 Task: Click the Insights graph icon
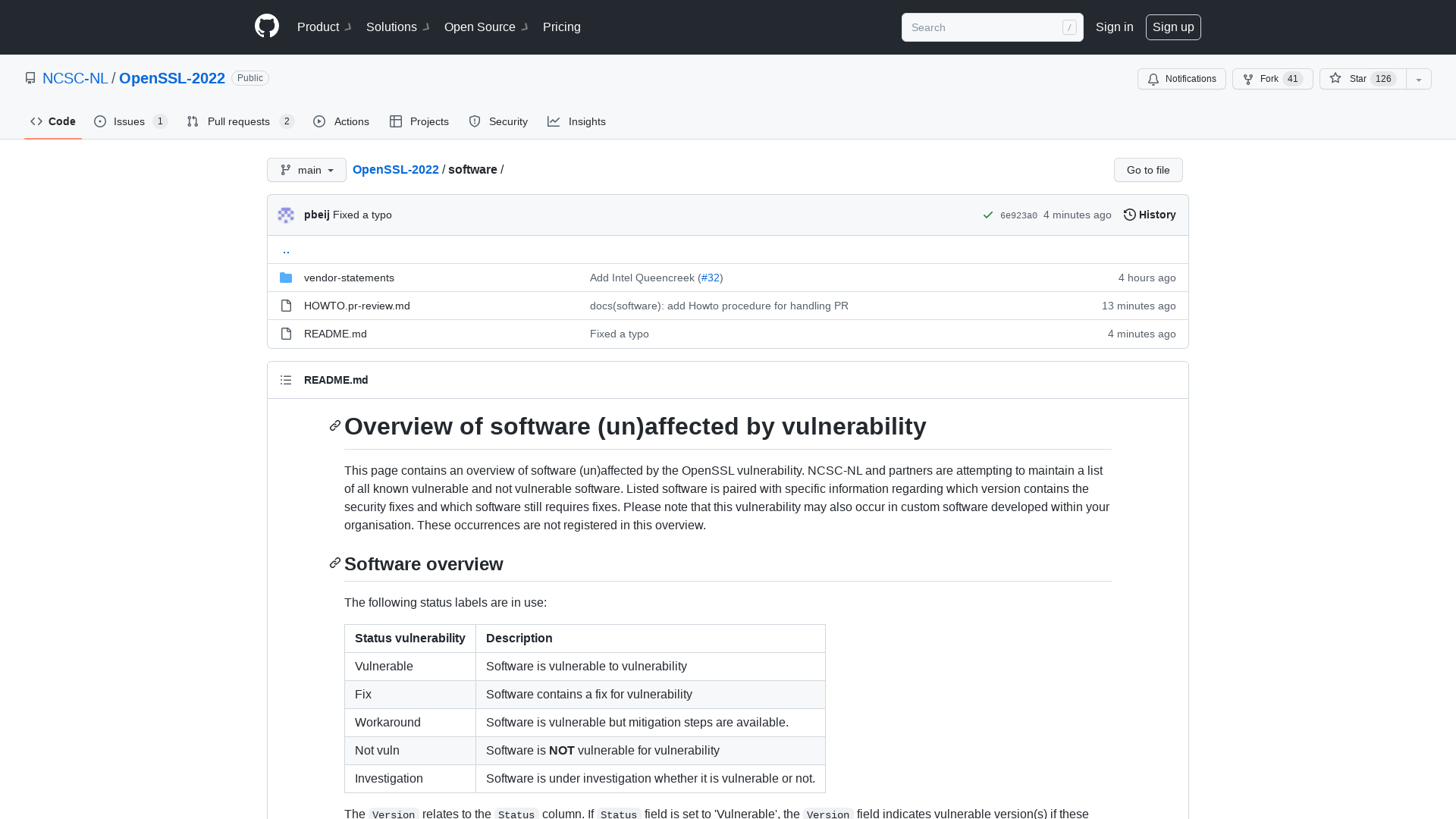click(554, 121)
